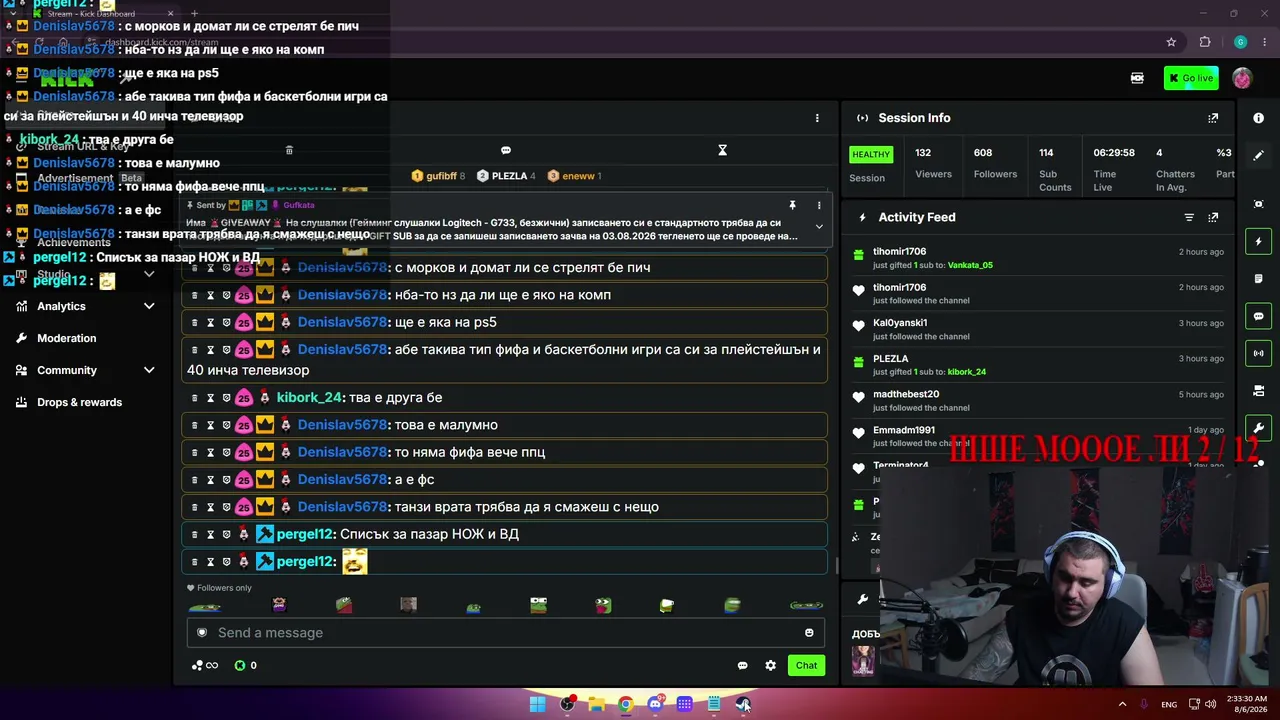Expand the pinned giveaway message

pos(819,226)
